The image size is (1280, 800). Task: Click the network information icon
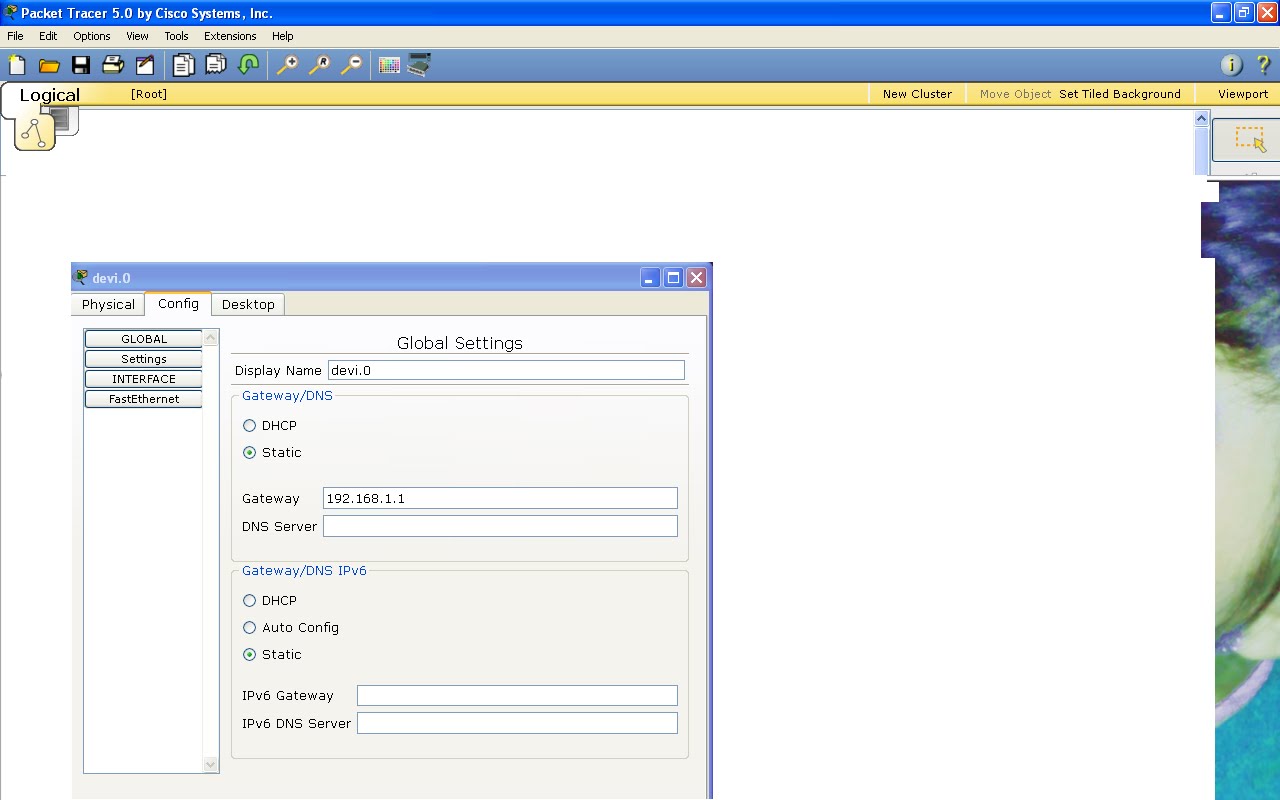[1231, 66]
